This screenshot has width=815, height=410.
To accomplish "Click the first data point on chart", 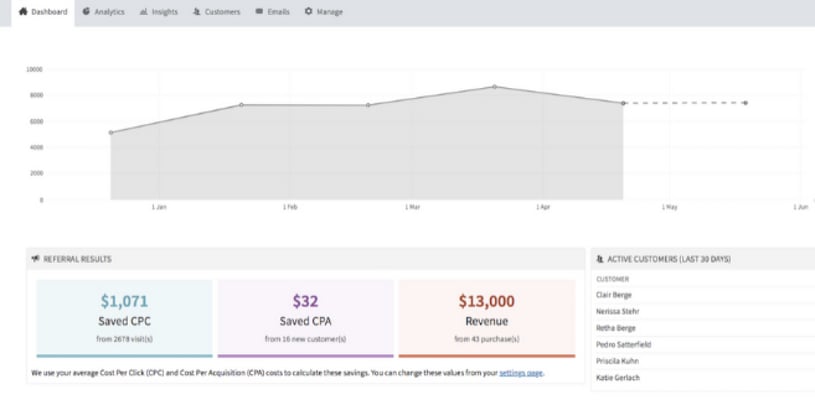I will click(111, 132).
